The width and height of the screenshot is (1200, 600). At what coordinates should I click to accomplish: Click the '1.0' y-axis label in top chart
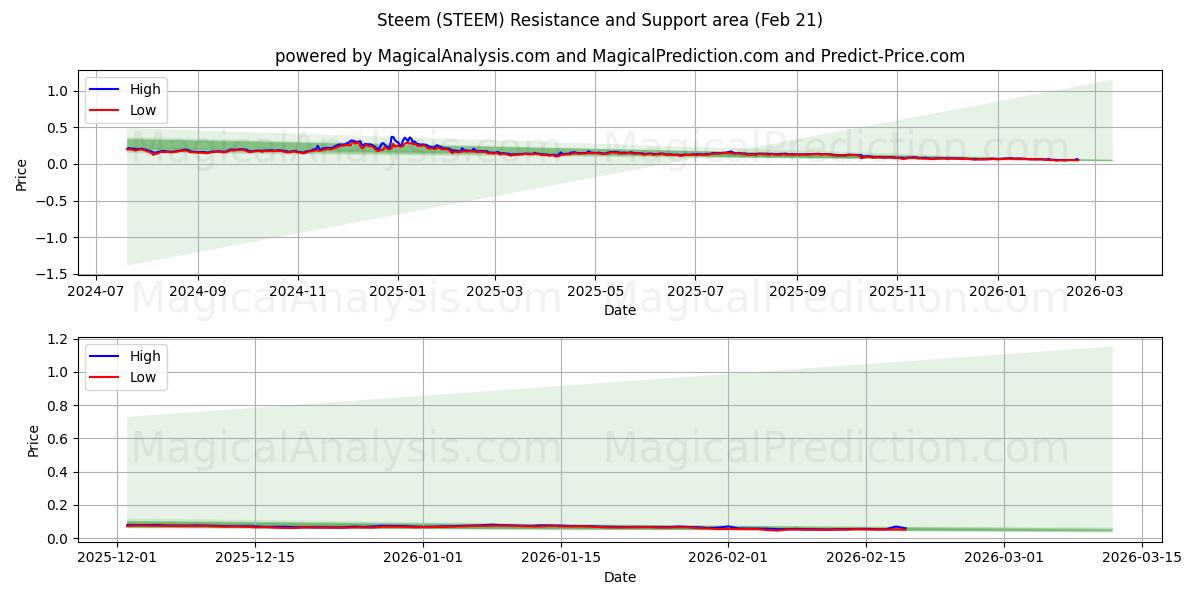tap(59, 91)
